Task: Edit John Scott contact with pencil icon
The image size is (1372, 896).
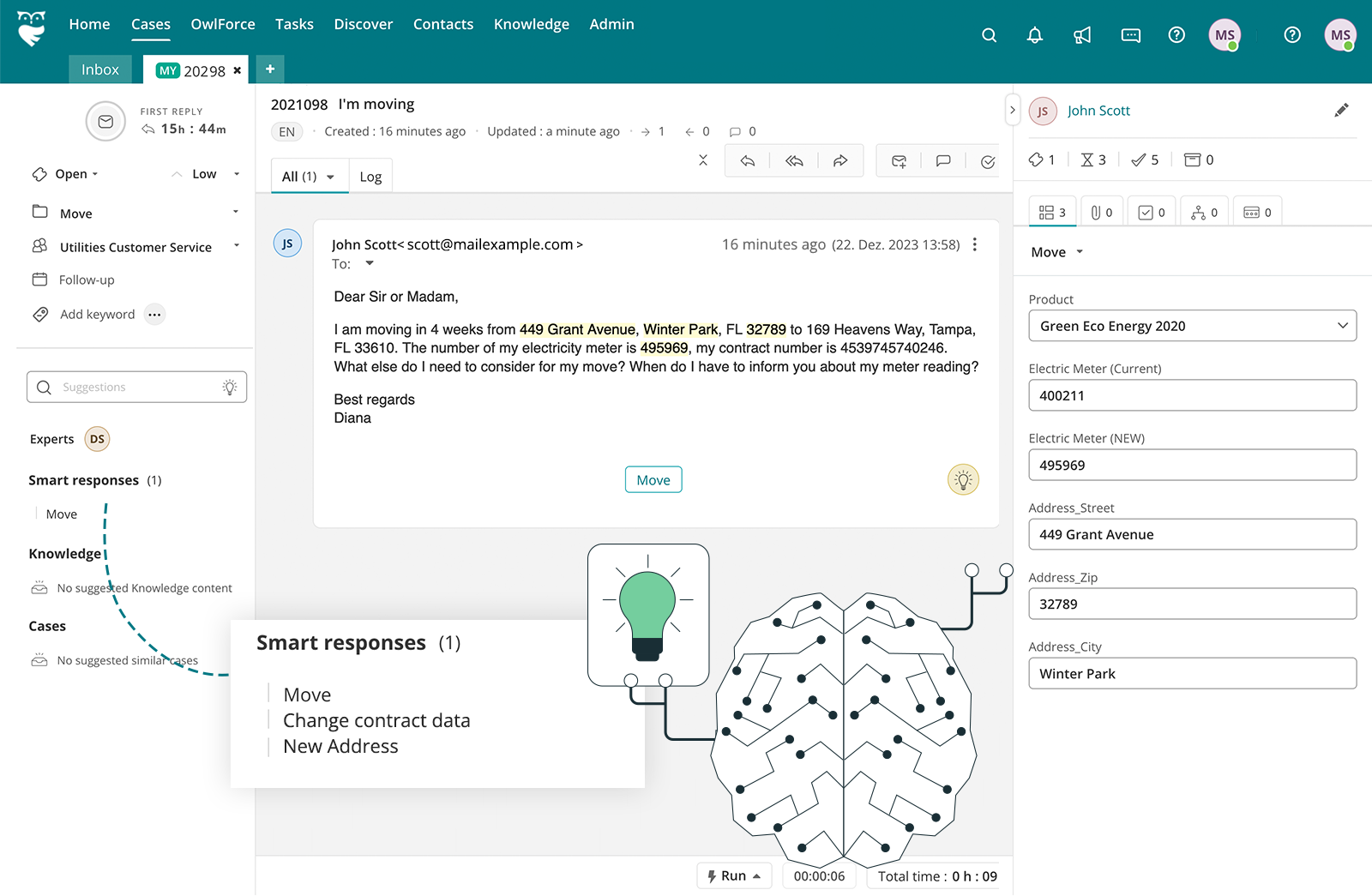Action: 1341,110
